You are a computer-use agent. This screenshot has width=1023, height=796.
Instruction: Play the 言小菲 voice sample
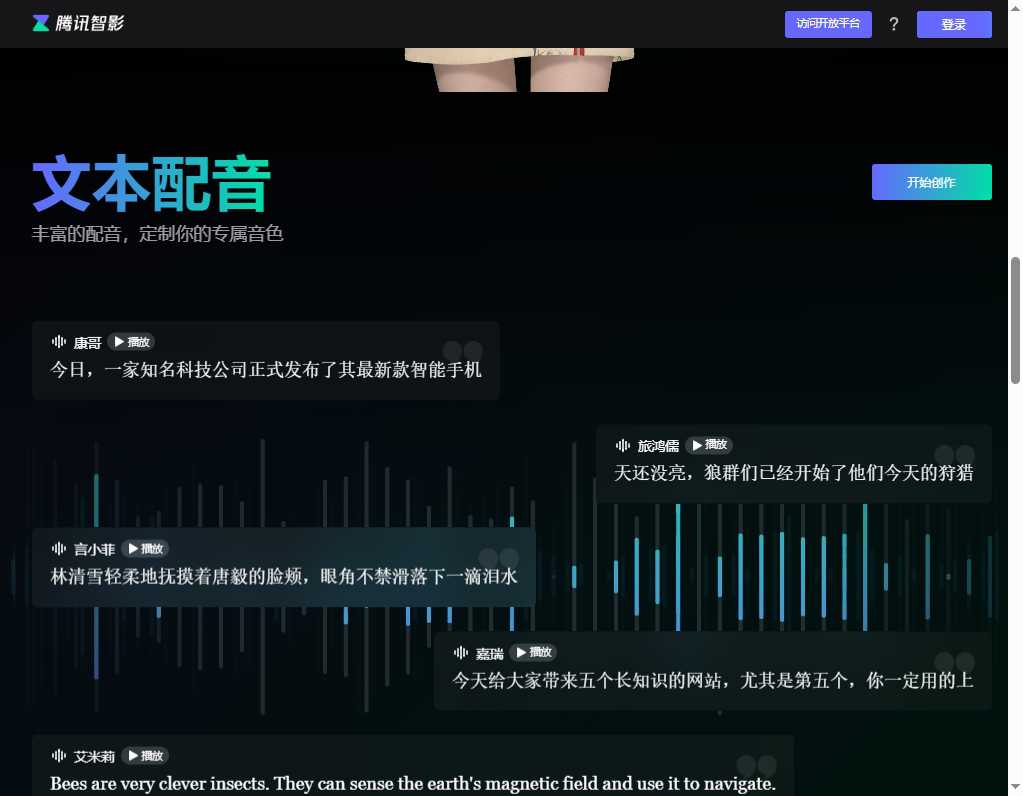tap(146, 548)
